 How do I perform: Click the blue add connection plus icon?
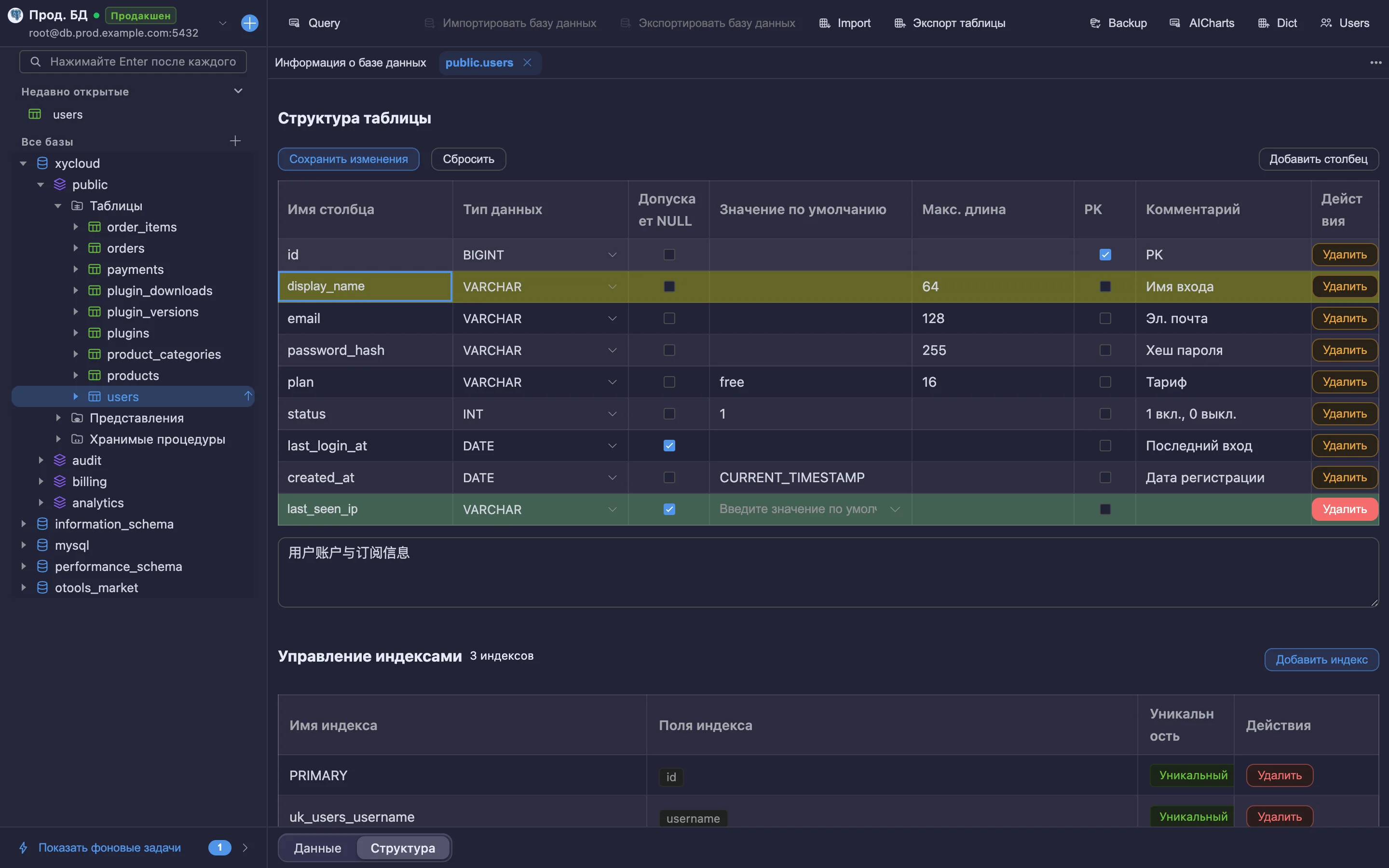tap(250, 23)
